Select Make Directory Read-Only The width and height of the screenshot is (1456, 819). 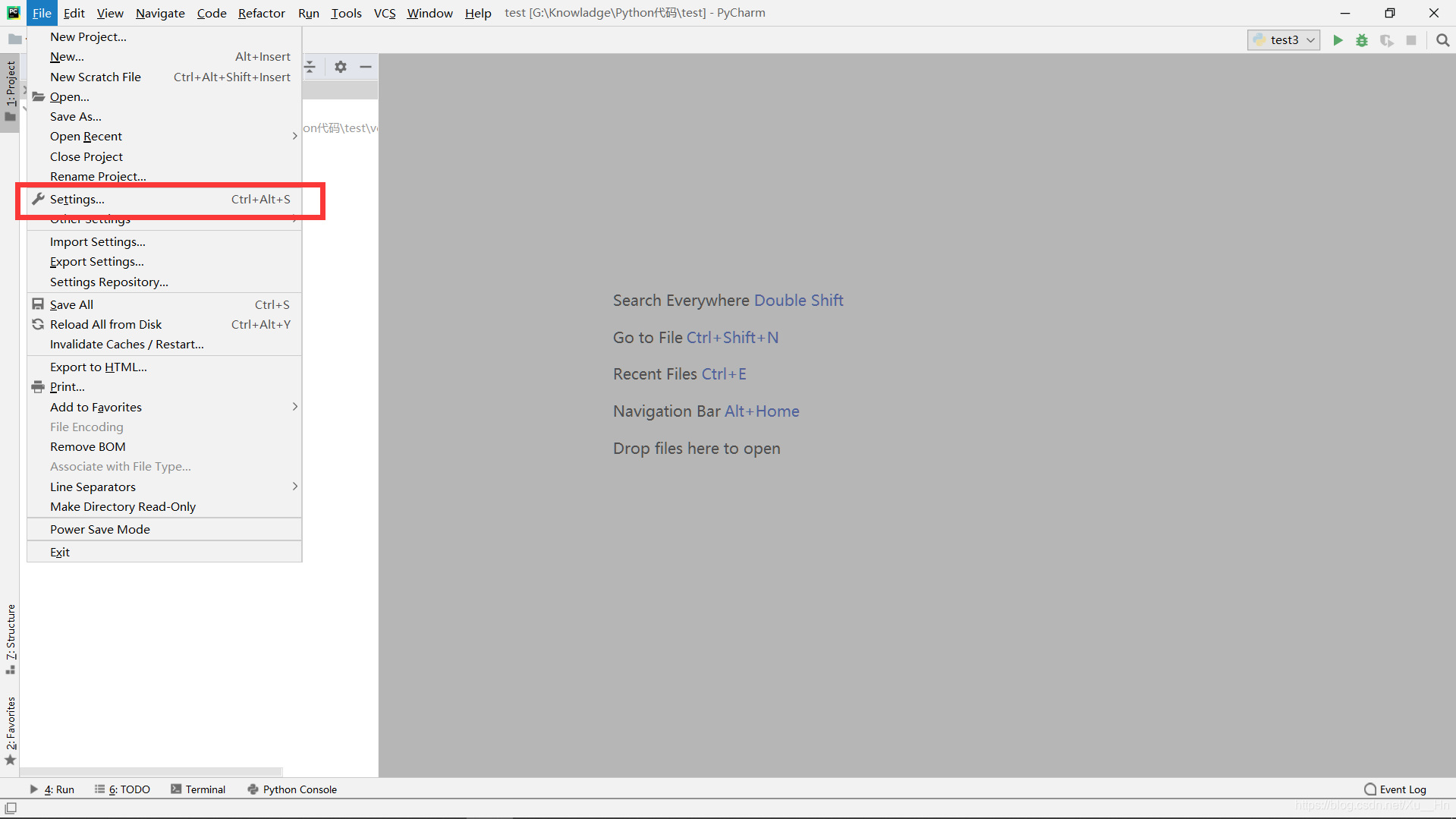tap(164, 507)
